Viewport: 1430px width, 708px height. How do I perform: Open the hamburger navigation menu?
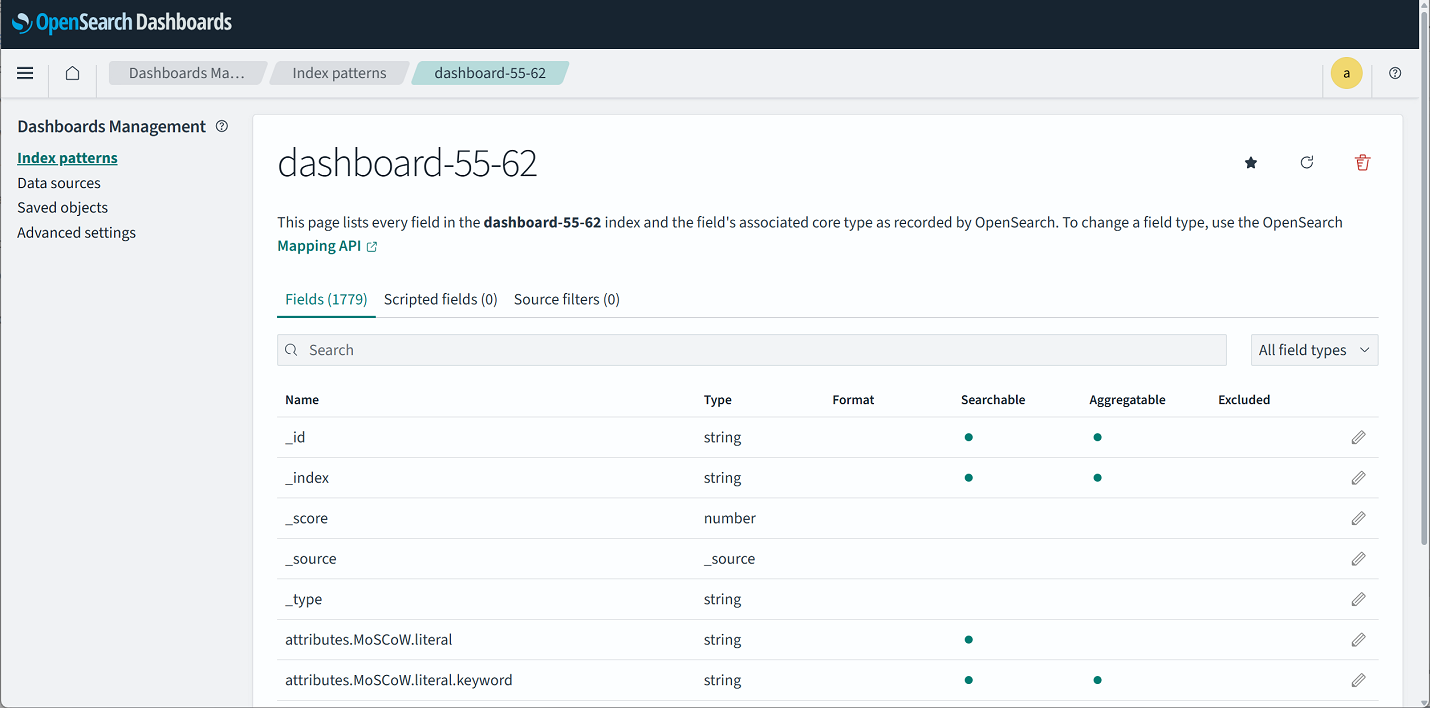tap(25, 73)
